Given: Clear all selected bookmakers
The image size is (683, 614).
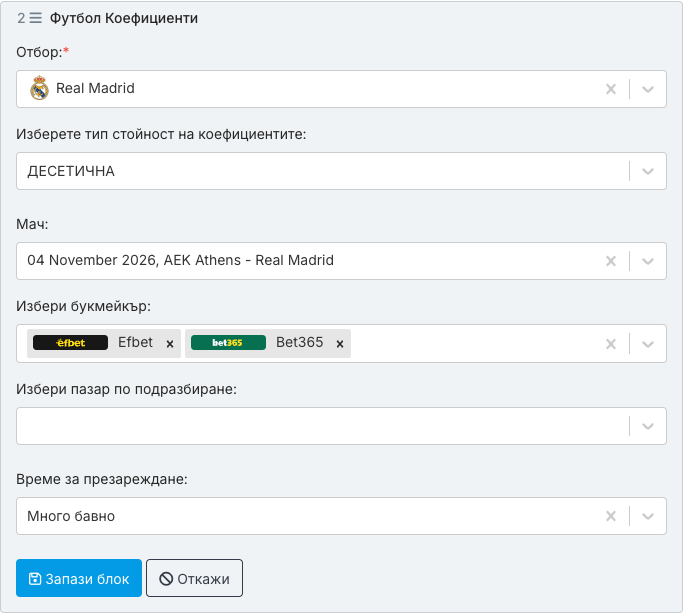Looking at the screenshot, I should point(611,344).
